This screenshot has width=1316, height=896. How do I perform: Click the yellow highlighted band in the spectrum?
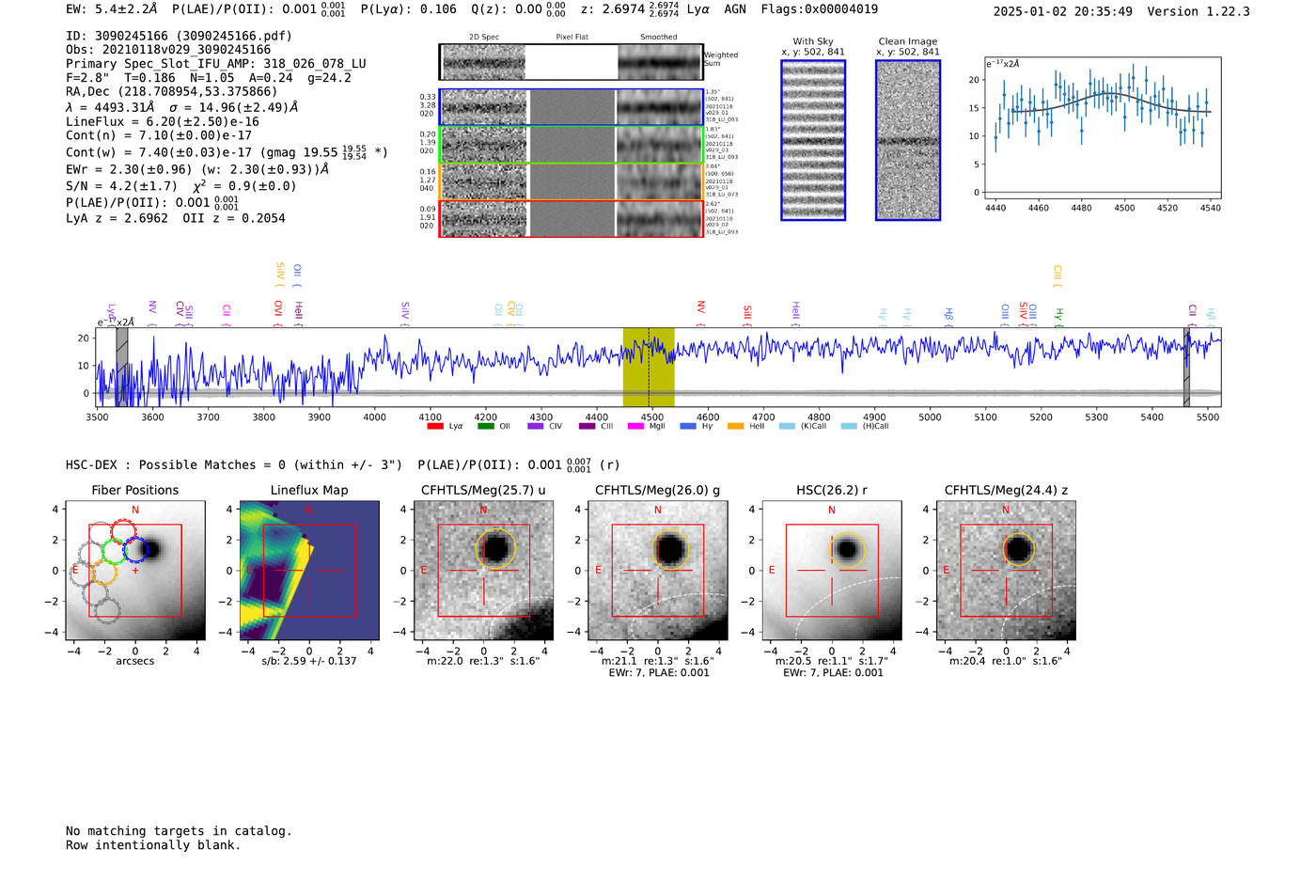coord(649,367)
